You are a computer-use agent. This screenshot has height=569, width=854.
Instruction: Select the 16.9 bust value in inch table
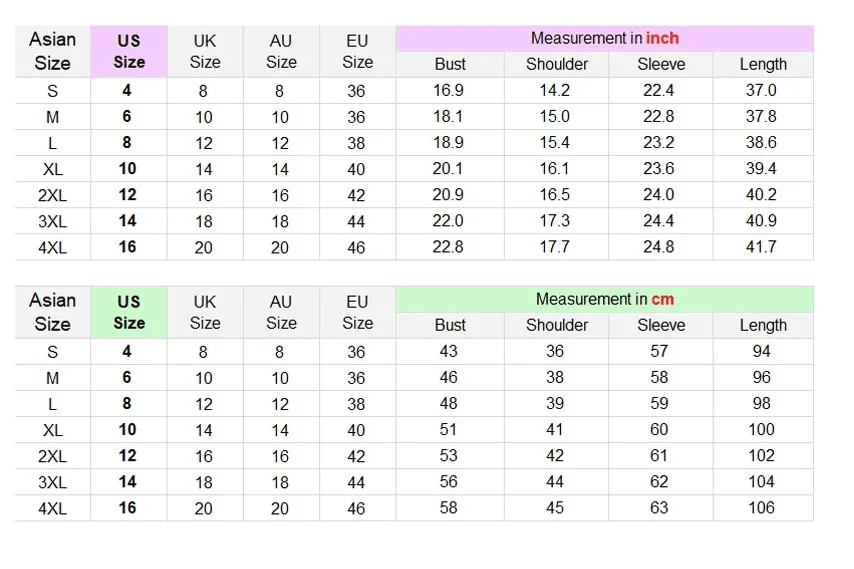pyautogui.click(x=448, y=90)
